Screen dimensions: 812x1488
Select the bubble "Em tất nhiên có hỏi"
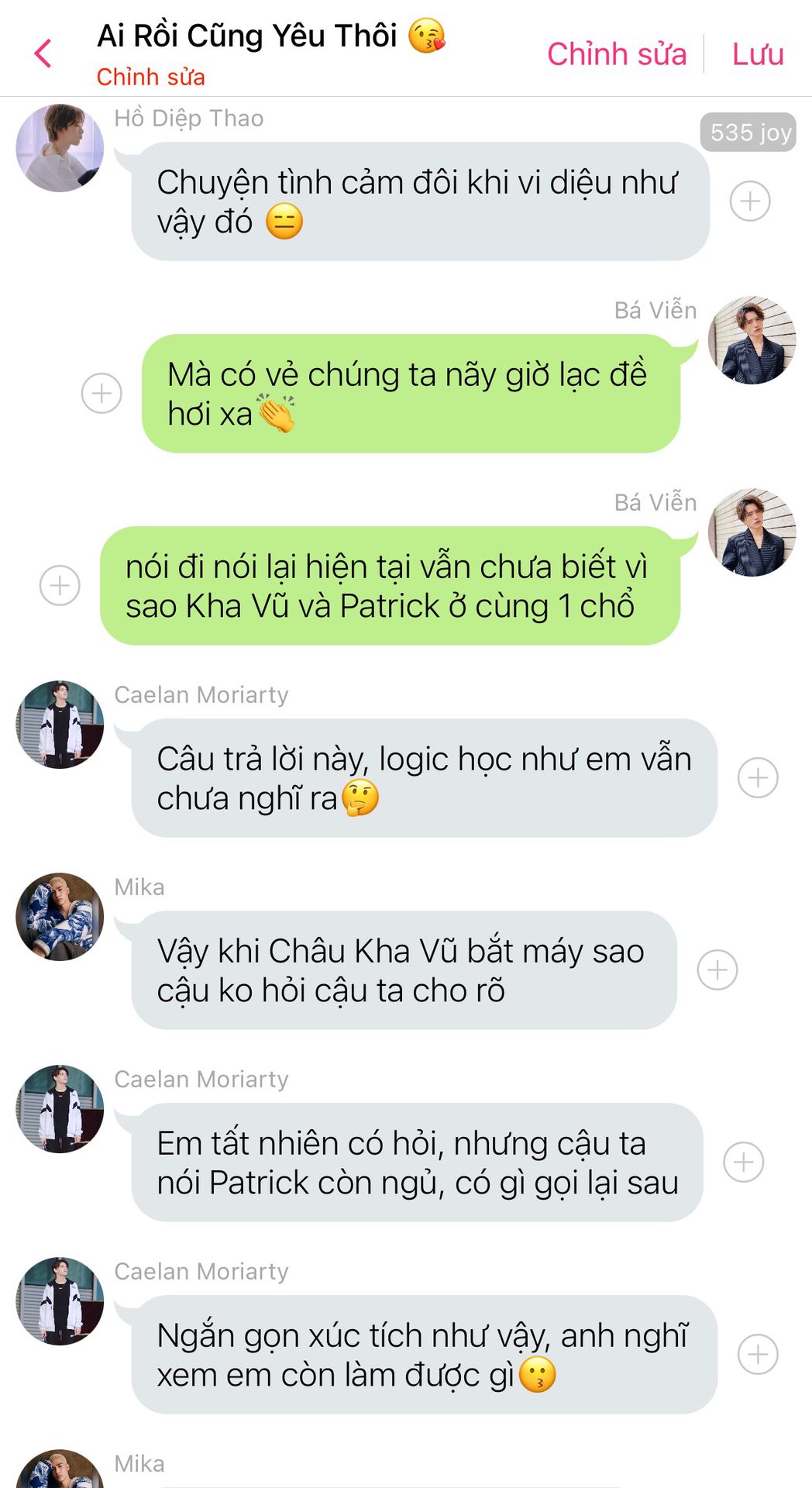coord(418,1162)
